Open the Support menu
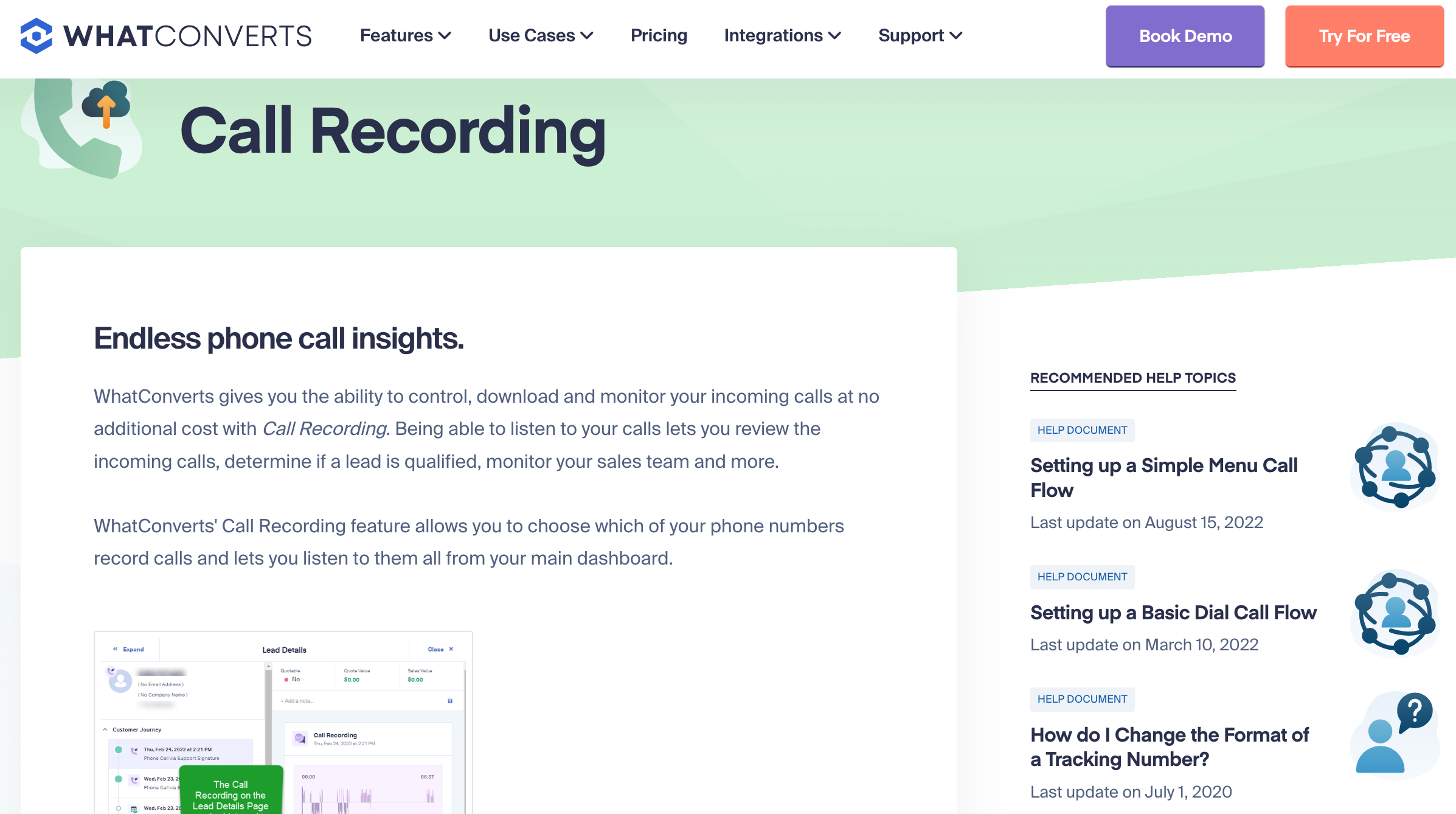This screenshot has width=1456, height=814. coord(919,35)
